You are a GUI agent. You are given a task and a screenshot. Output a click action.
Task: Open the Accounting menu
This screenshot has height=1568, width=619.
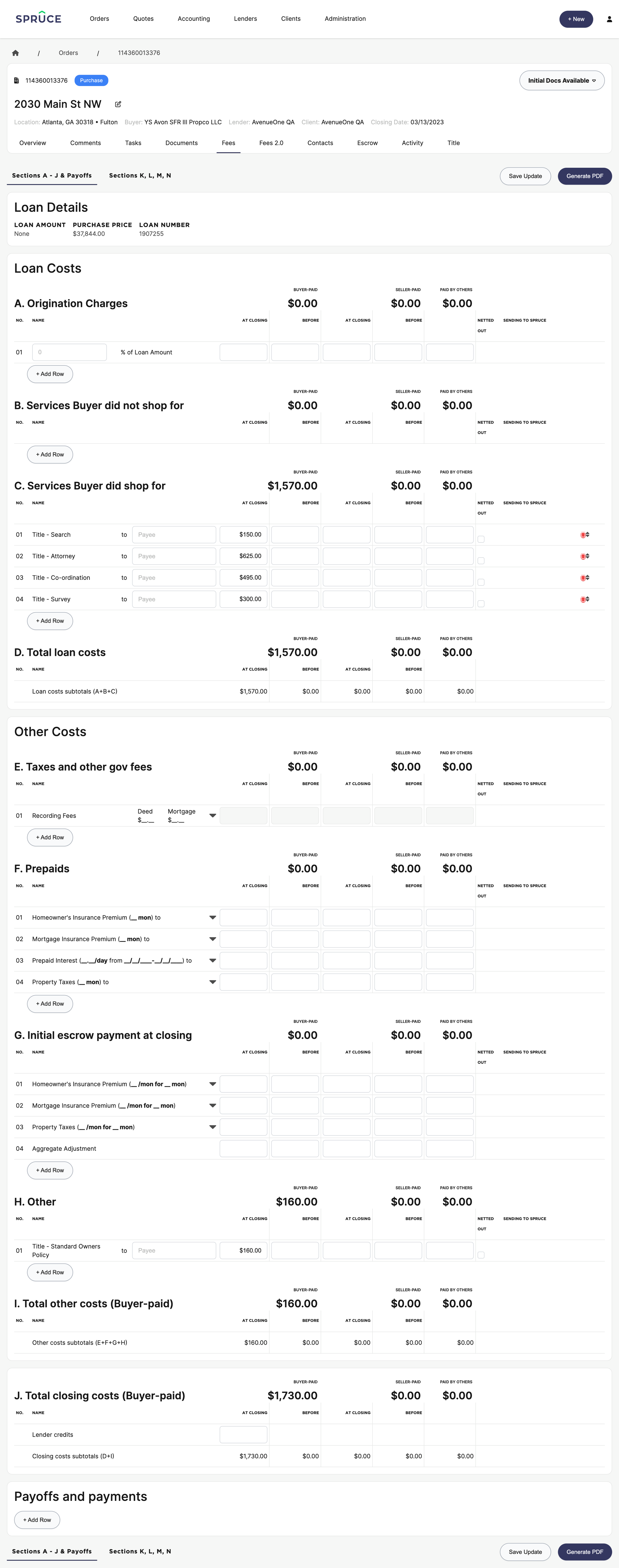[x=193, y=19]
